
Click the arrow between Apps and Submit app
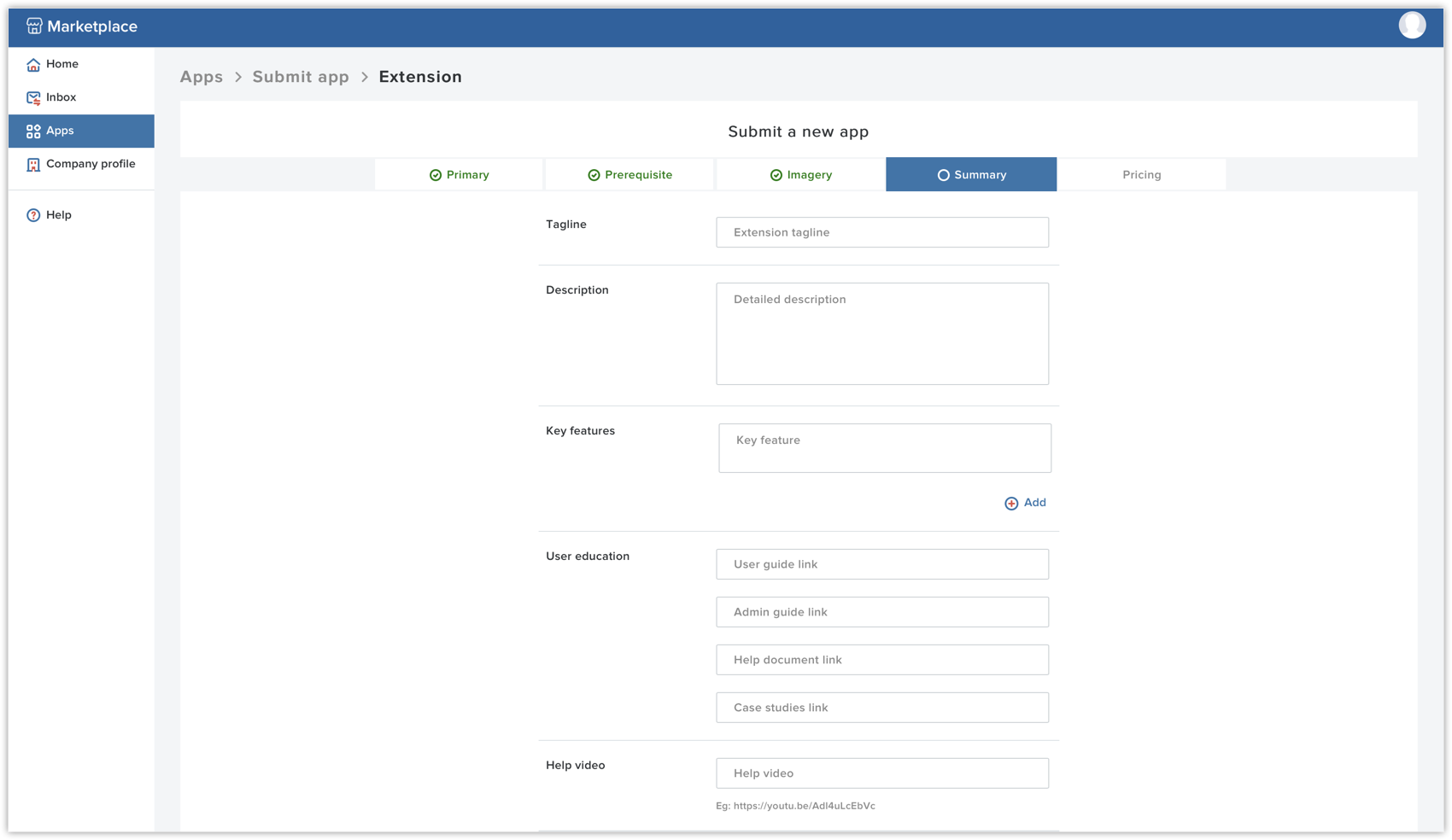coord(238,77)
